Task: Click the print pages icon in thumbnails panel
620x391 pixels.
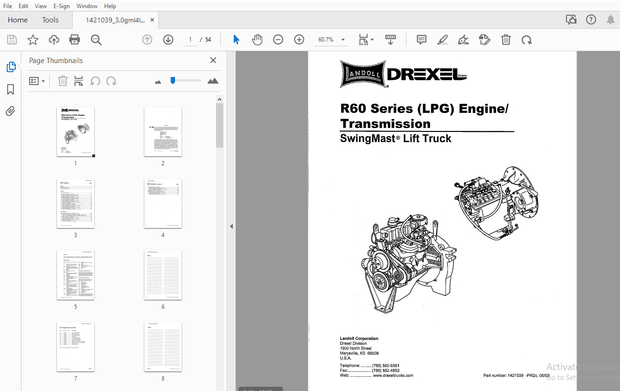Action: pos(79,81)
